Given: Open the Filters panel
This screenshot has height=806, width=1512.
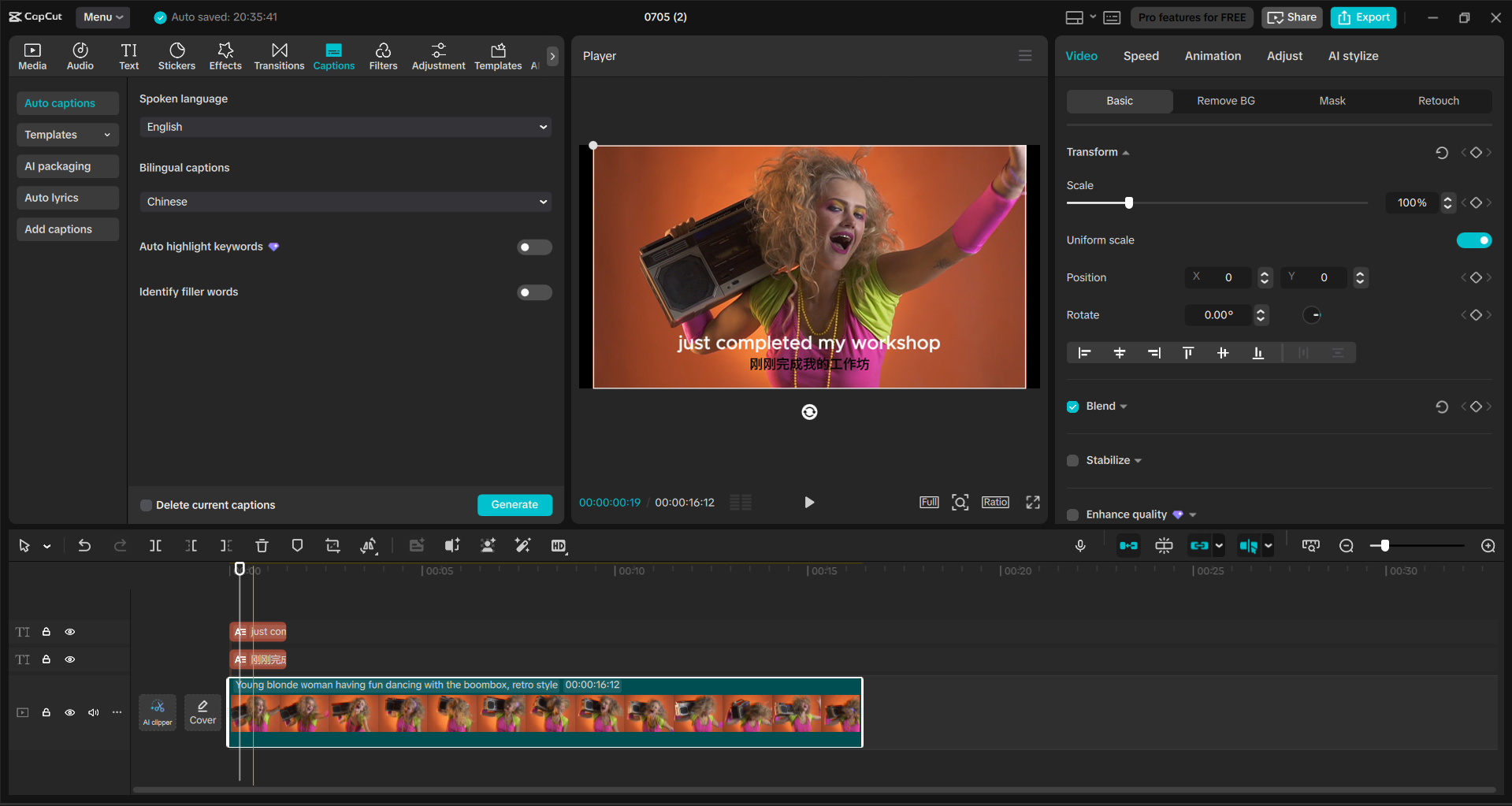Looking at the screenshot, I should click(x=383, y=57).
